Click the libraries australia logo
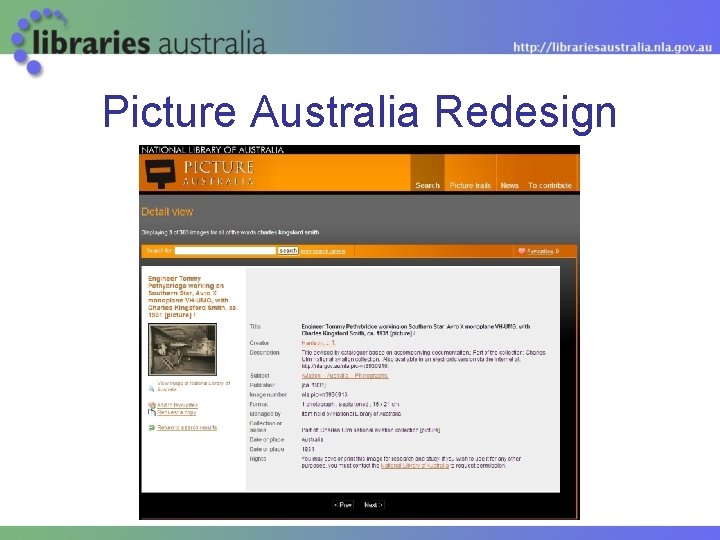 pos(138,42)
